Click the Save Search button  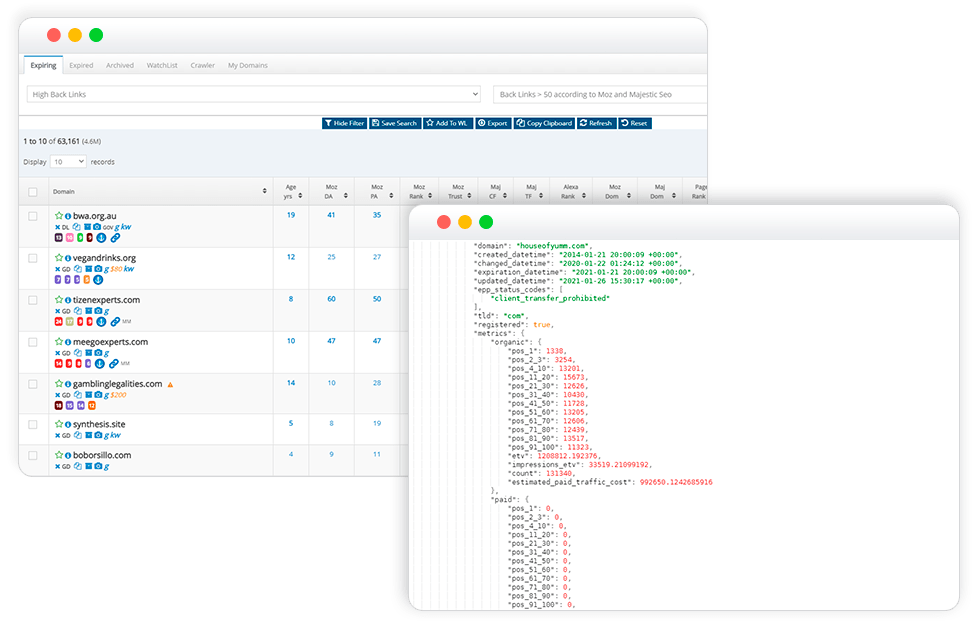395,123
